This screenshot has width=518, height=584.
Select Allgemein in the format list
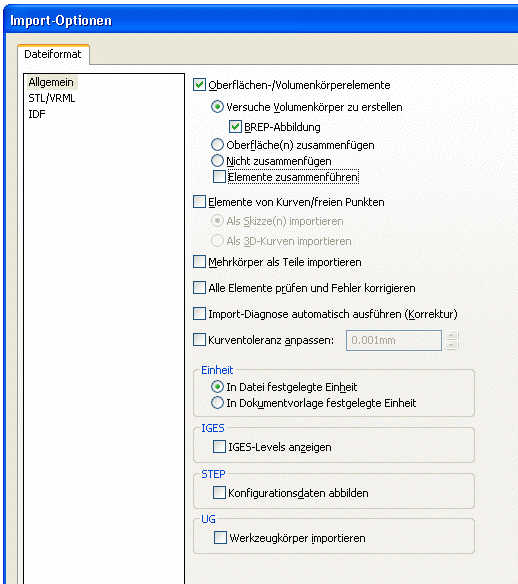click(x=51, y=82)
